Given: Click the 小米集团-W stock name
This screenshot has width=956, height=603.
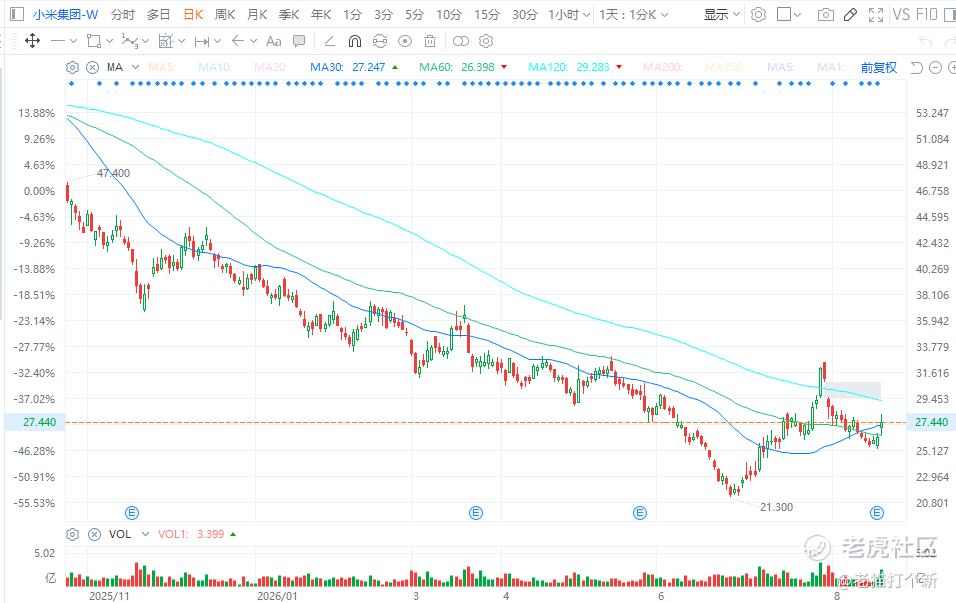Looking at the screenshot, I should coord(65,14).
